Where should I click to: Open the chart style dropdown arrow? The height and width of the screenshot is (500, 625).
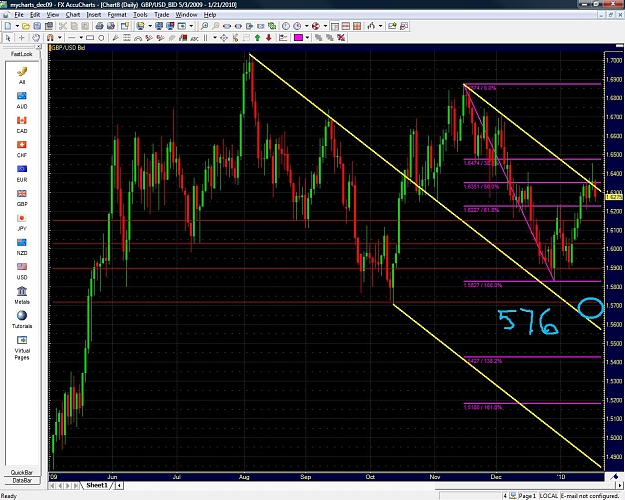click(381, 26)
